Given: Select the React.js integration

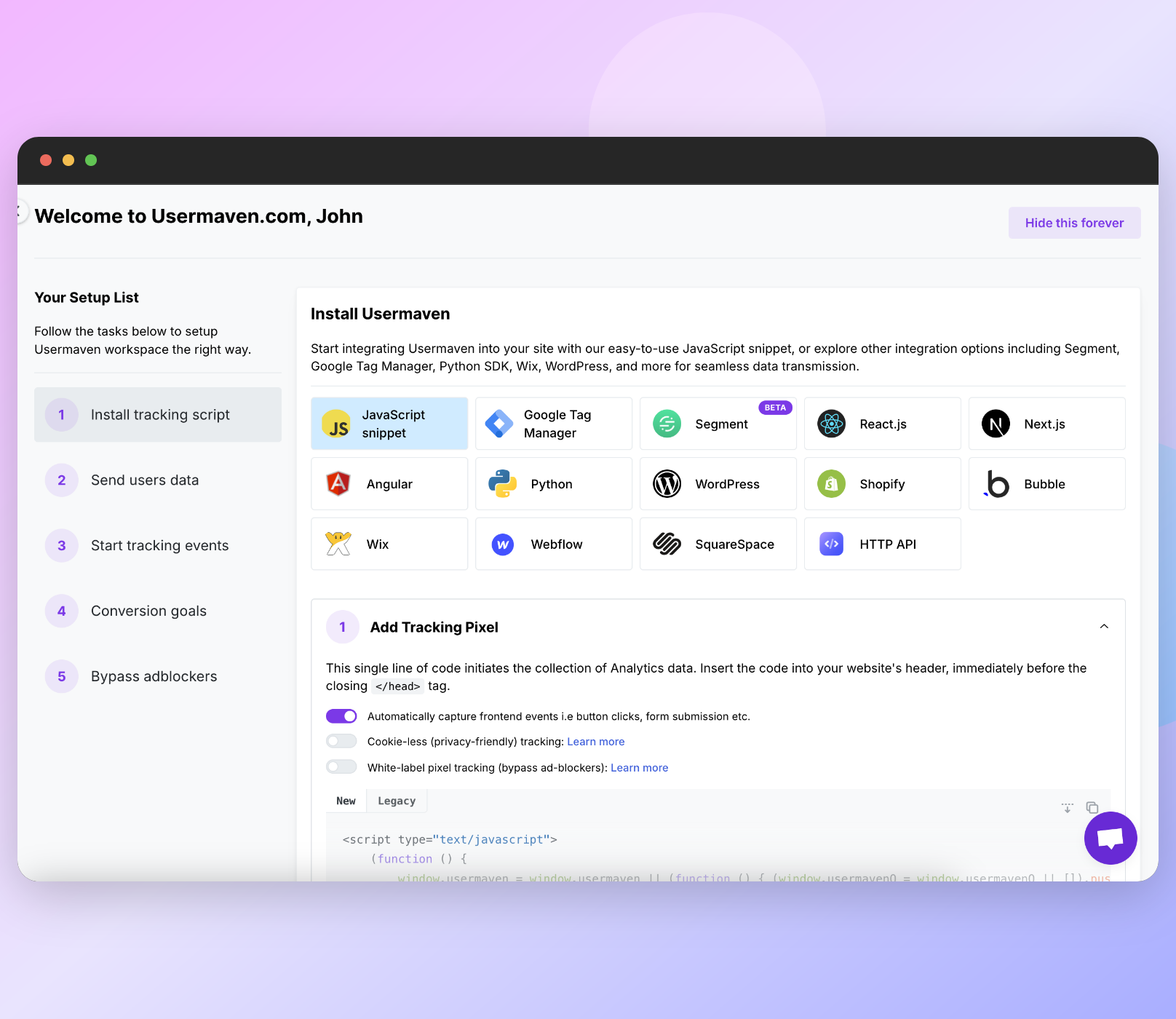Looking at the screenshot, I should 883,424.
